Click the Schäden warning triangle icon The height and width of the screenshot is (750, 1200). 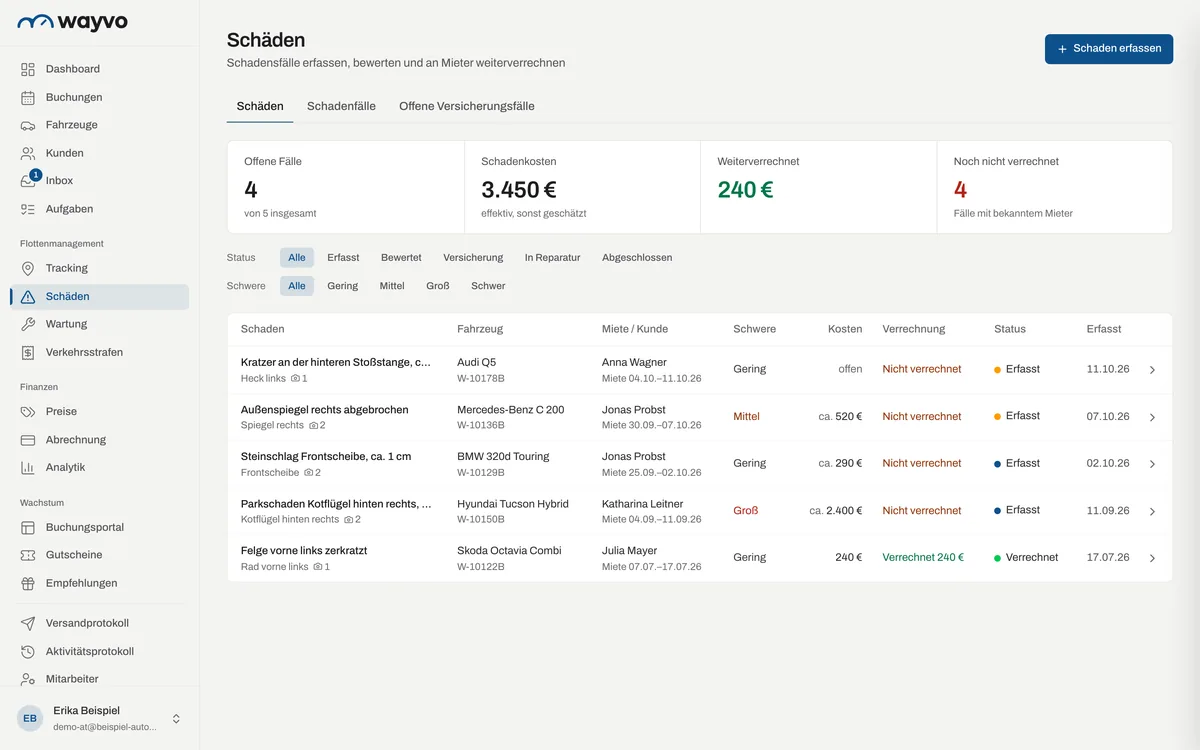click(28, 296)
